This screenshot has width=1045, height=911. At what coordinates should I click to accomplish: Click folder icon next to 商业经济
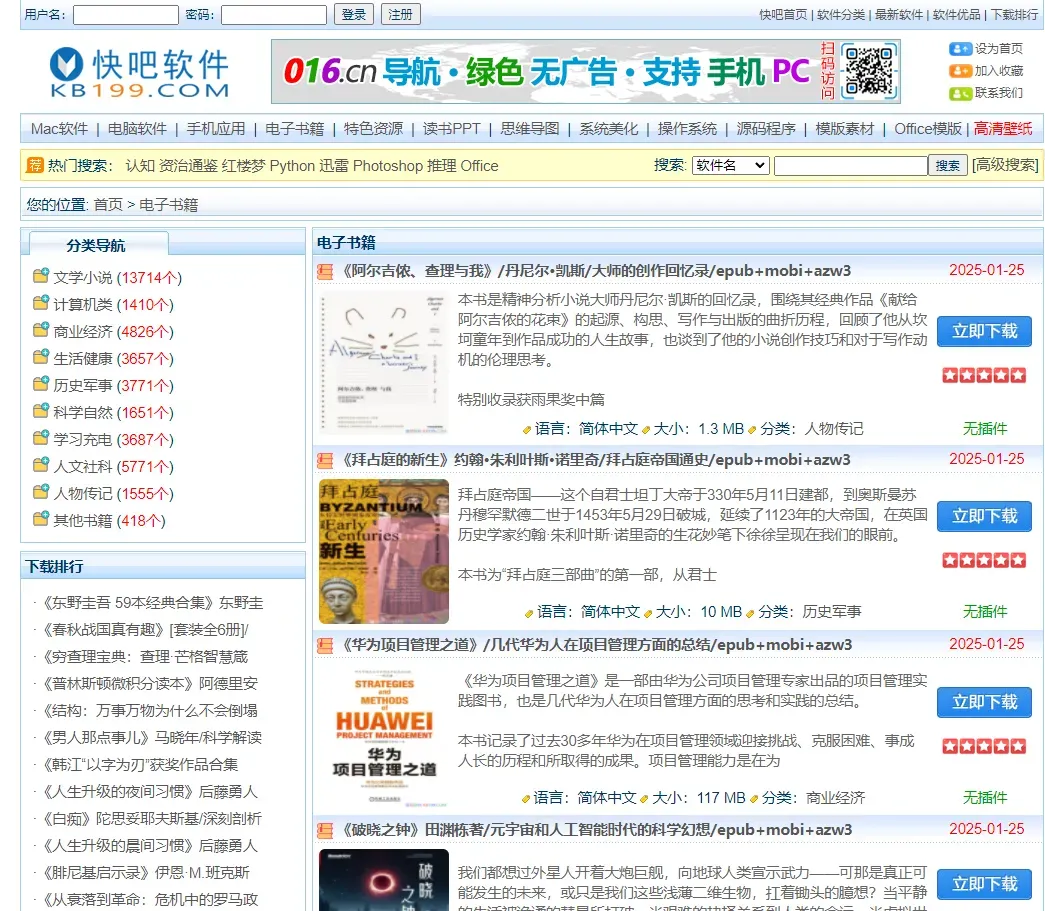[41, 329]
